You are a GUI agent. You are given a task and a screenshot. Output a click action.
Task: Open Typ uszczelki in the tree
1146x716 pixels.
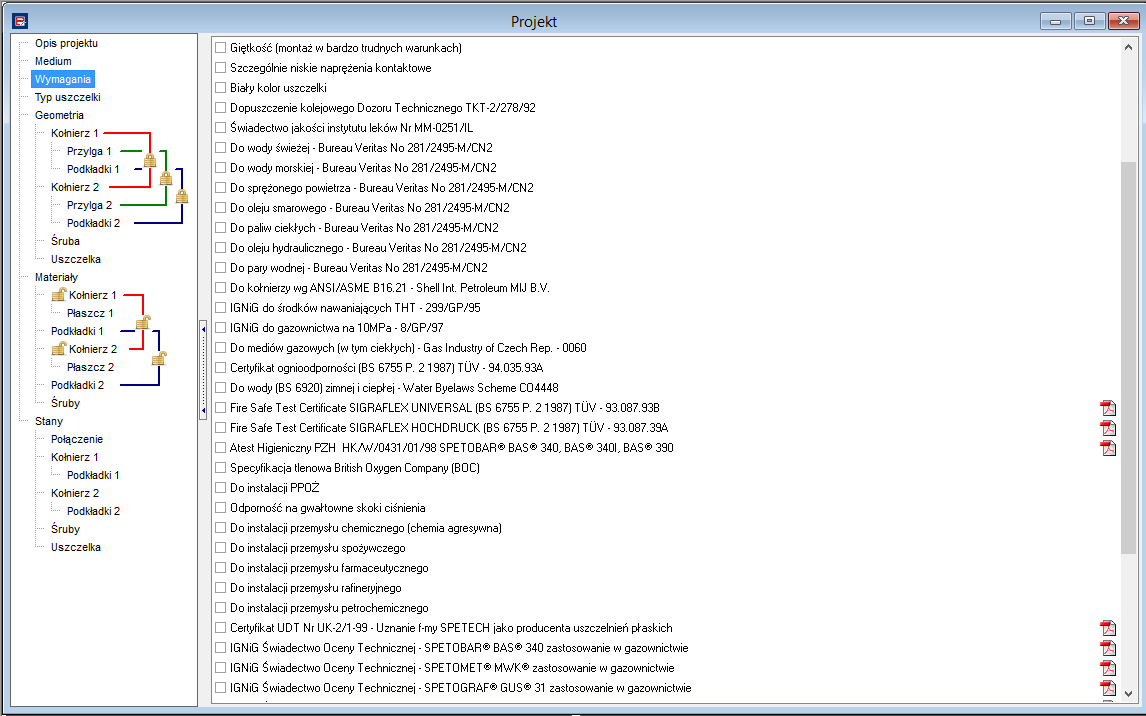tap(68, 97)
